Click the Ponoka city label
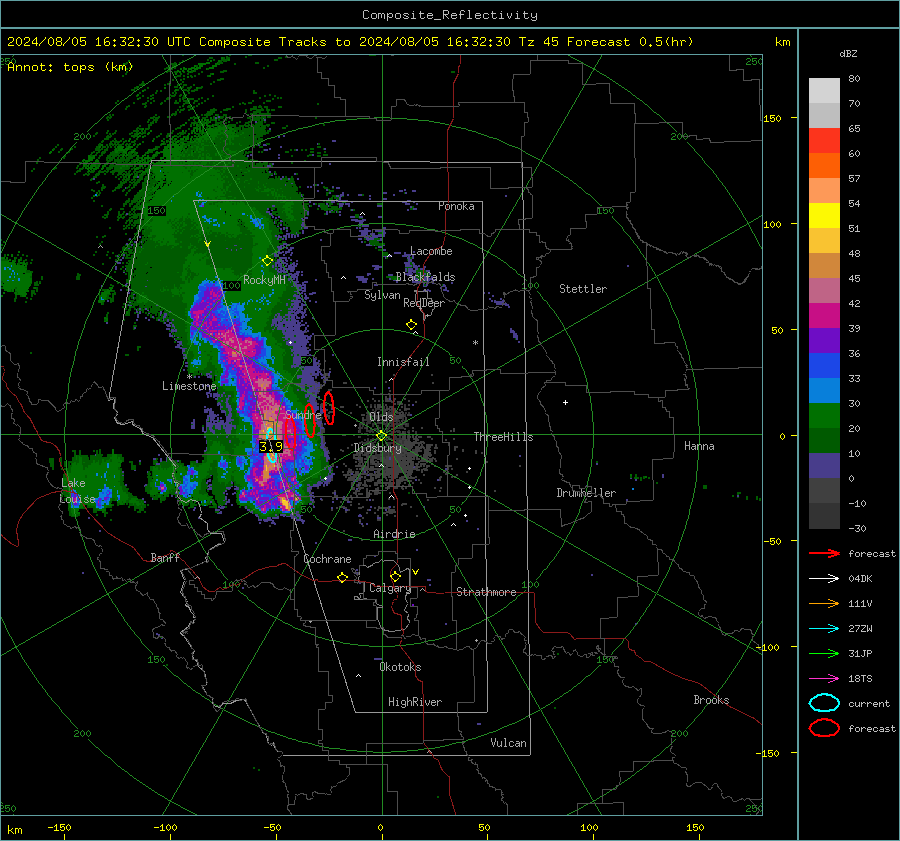This screenshot has height=841, width=900. click(x=456, y=206)
